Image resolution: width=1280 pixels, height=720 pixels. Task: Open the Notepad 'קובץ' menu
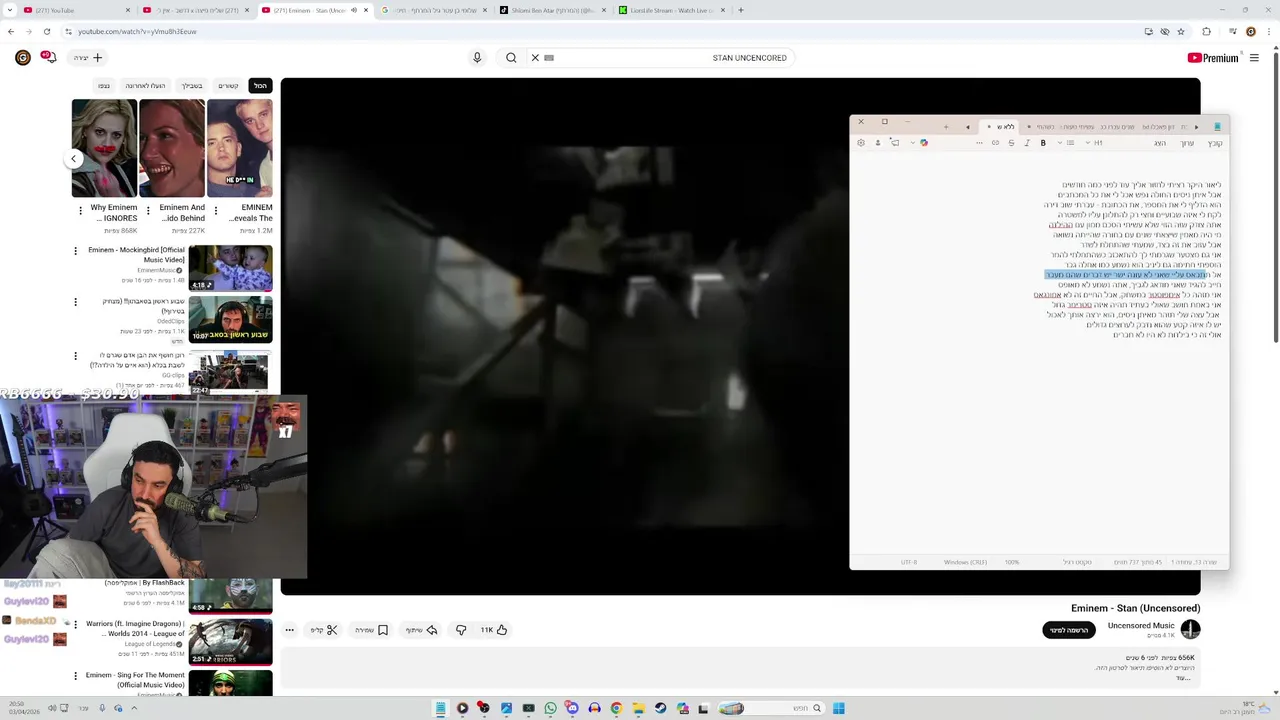click(x=1215, y=143)
